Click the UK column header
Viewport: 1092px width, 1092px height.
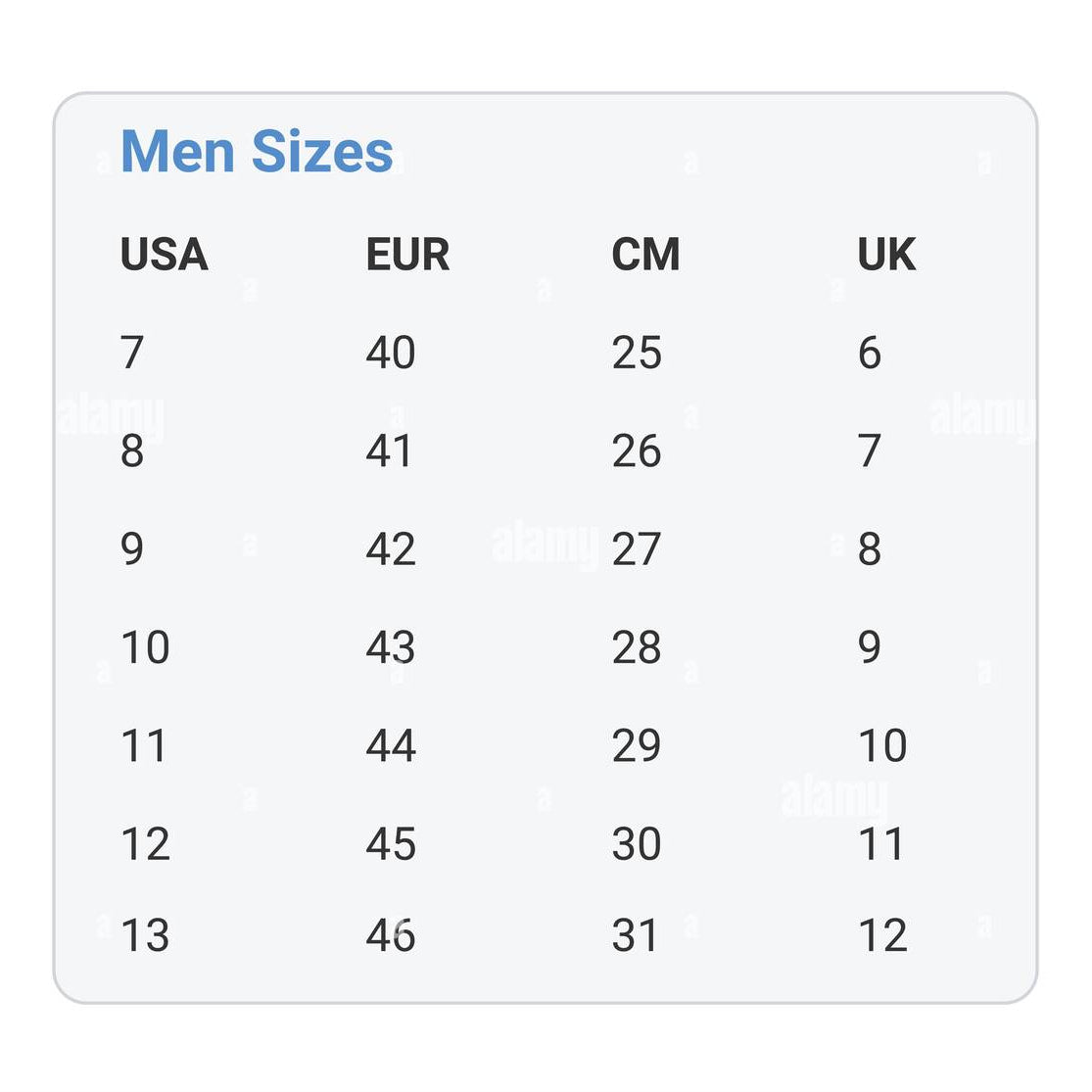(x=886, y=255)
